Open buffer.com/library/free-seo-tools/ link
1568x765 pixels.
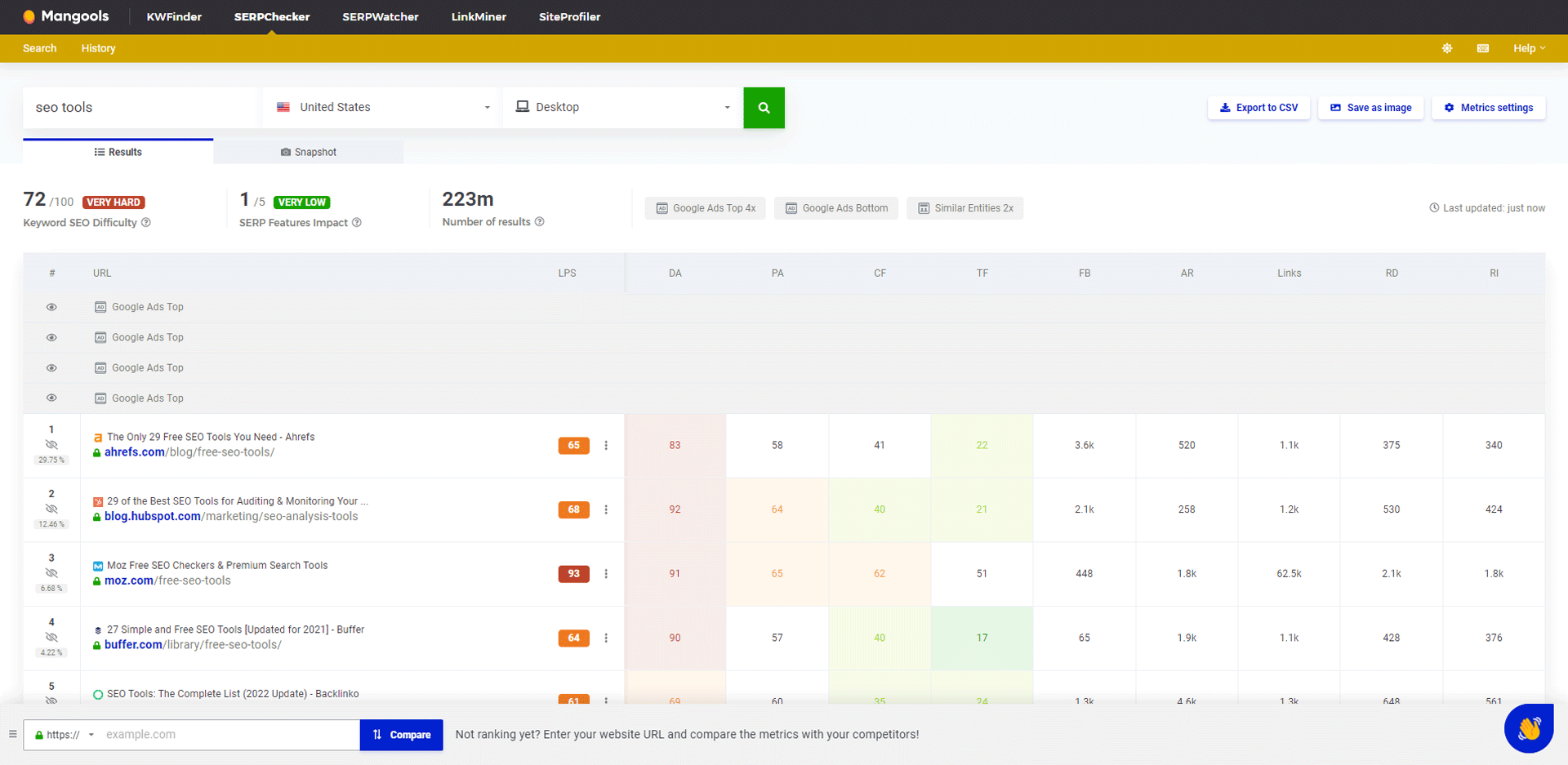click(x=193, y=645)
